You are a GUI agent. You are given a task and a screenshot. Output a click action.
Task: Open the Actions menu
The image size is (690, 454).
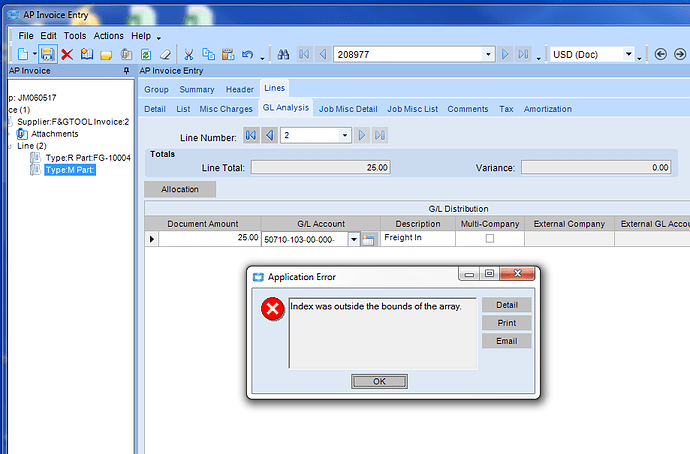pos(108,36)
